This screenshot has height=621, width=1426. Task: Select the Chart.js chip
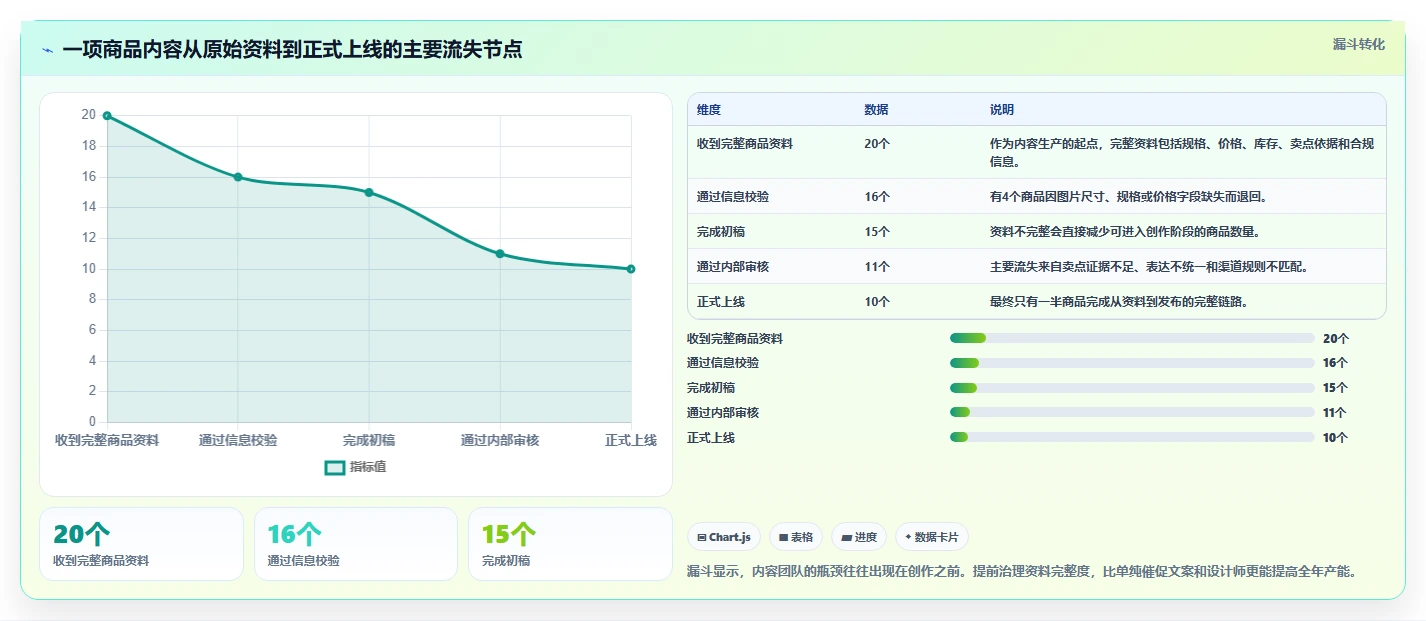coord(724,537)
